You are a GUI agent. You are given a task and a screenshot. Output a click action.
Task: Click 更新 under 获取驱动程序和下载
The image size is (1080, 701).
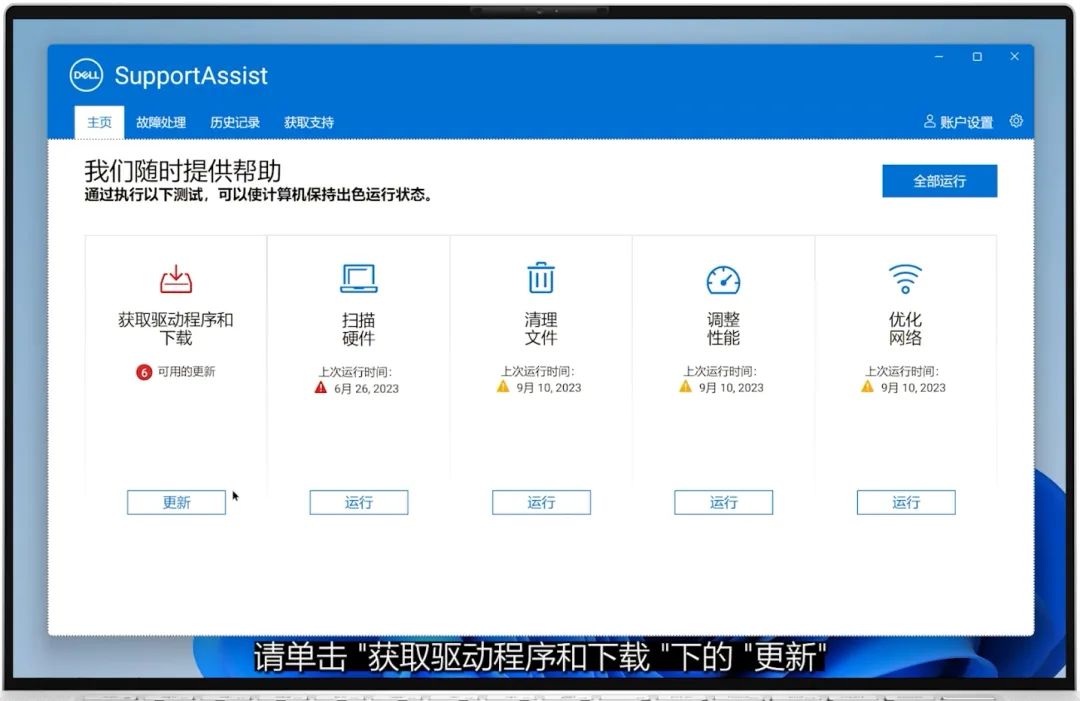176,502
